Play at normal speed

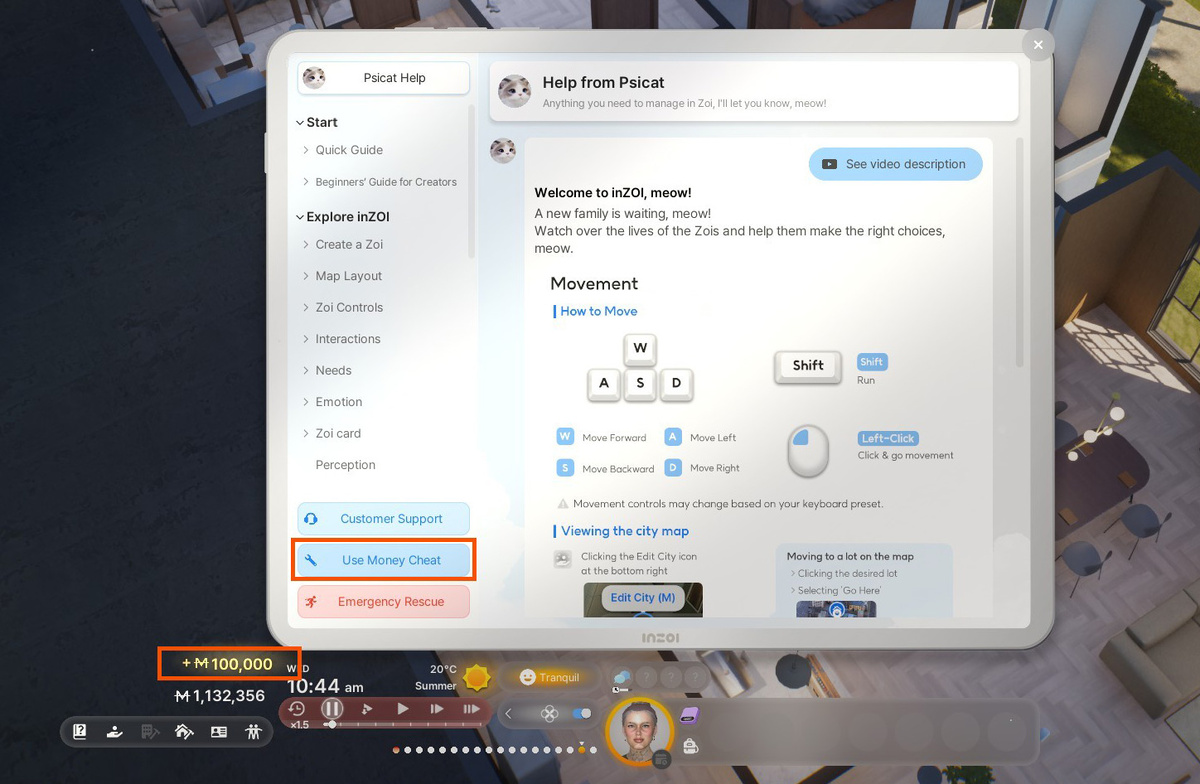coord(403,709)
